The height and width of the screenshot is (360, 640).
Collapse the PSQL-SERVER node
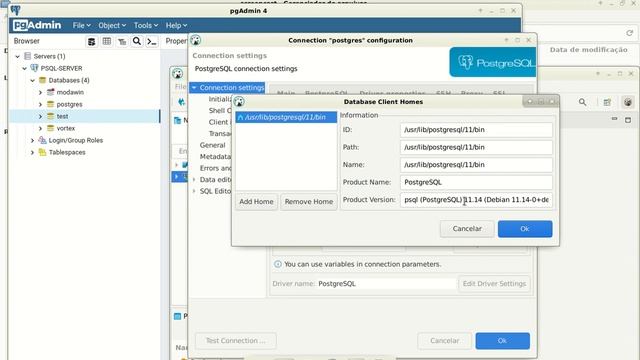click(24, 68)
